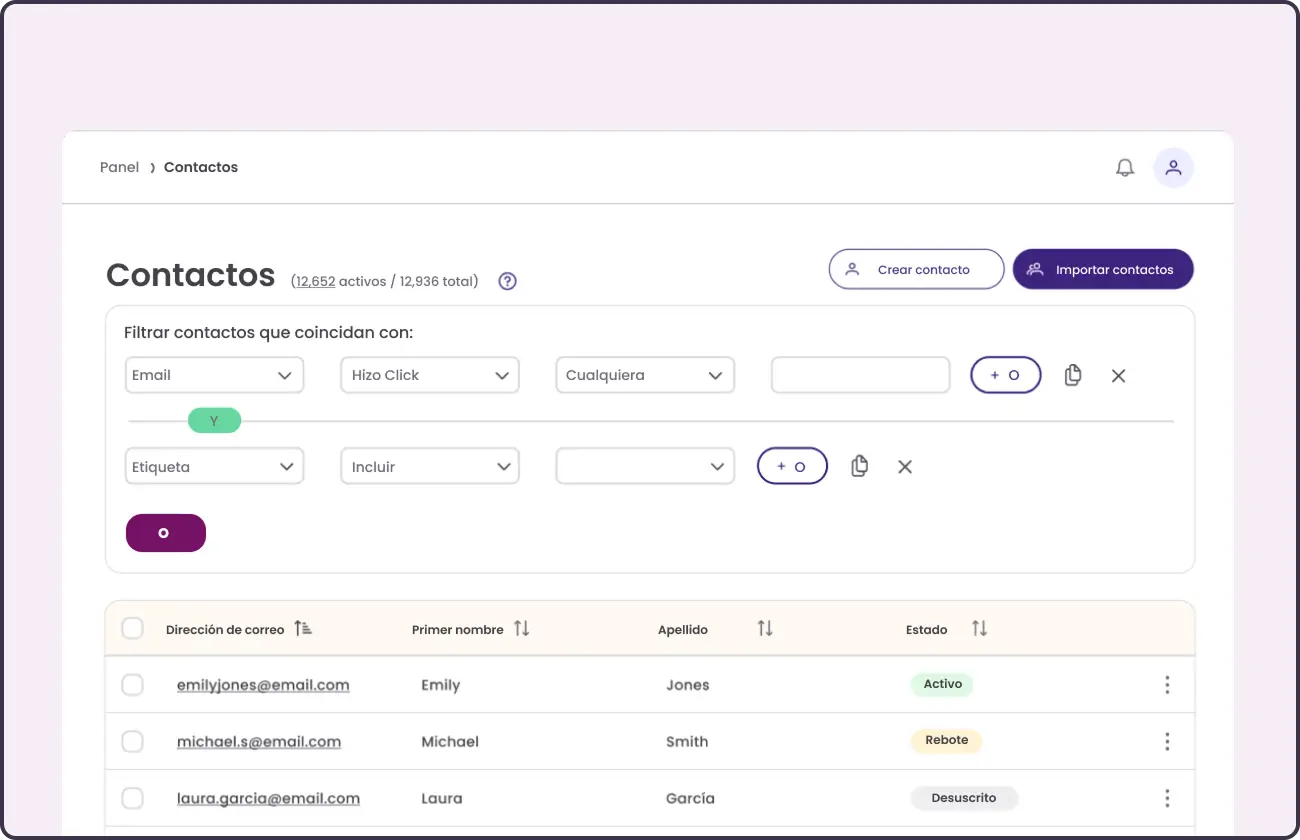Click Contactos breadcrumb item
This screenshot has height=840, width=1300.
point(201,167)
